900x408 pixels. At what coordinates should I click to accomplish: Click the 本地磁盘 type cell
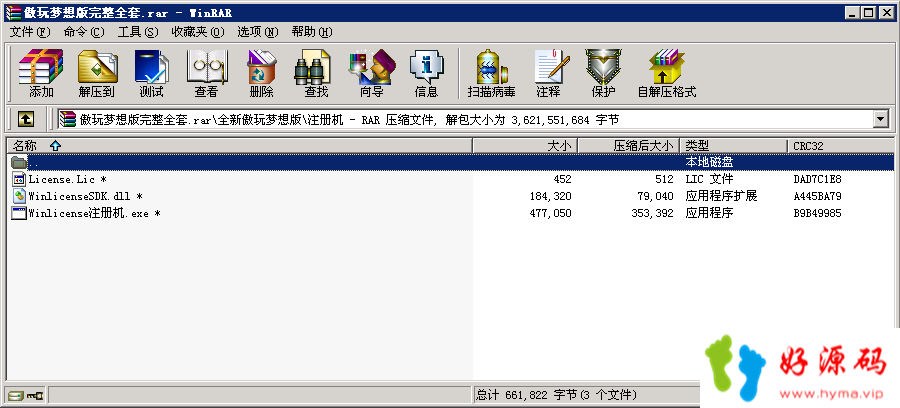(x=709, y=162)
